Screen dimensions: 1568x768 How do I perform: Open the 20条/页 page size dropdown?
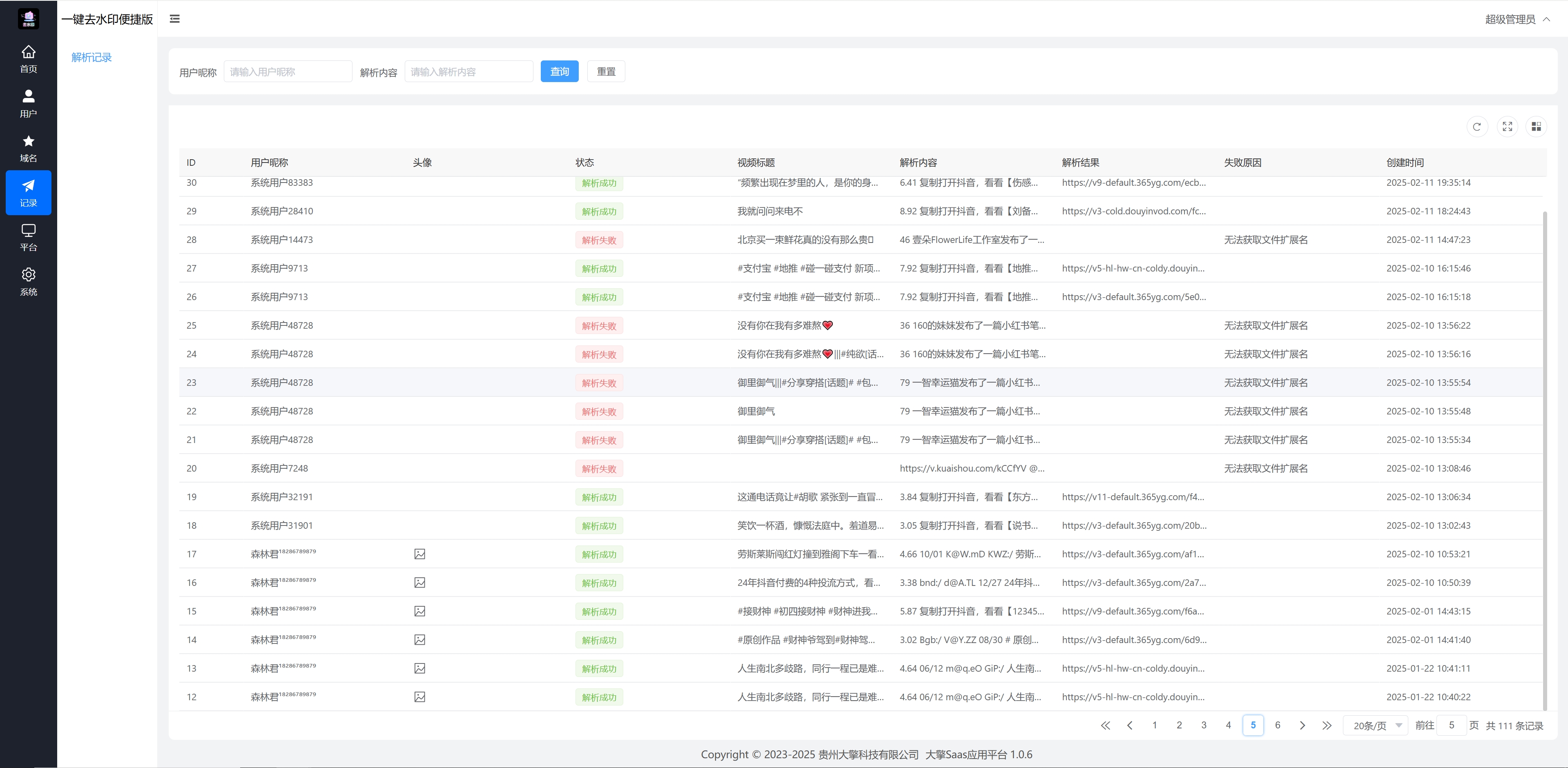[x=1376, y=726]
